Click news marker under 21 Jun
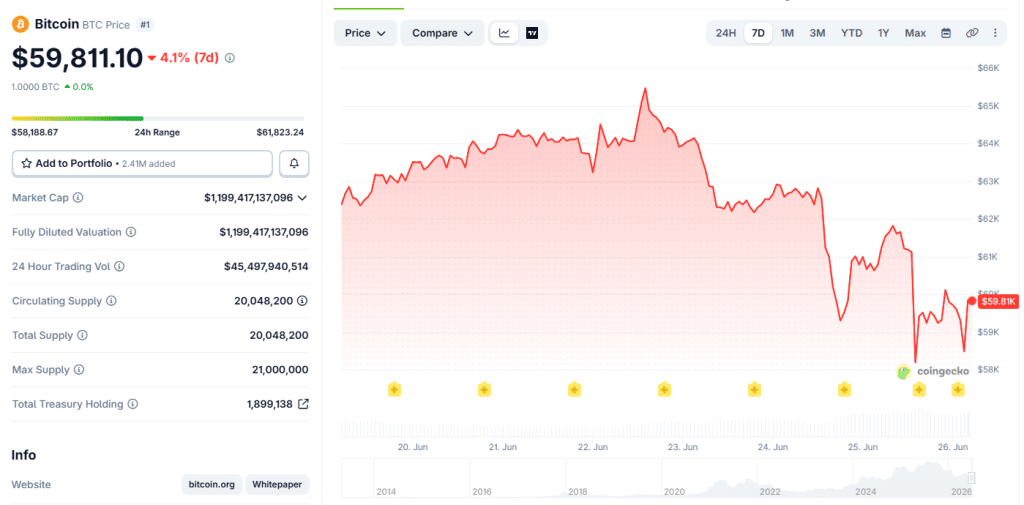Screen dimensions: 1024x505 click(x=484, y=389)
